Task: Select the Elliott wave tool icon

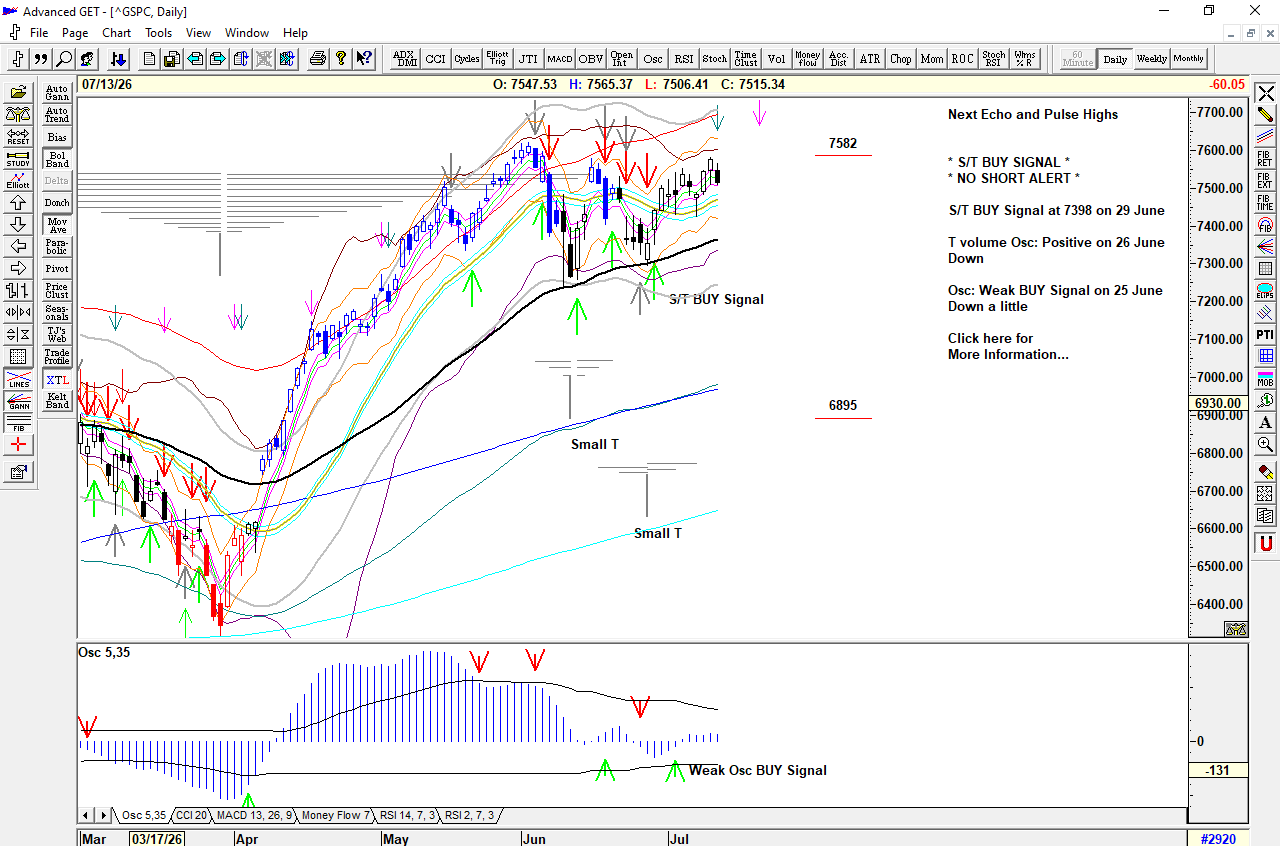Action: pos(18,180)
